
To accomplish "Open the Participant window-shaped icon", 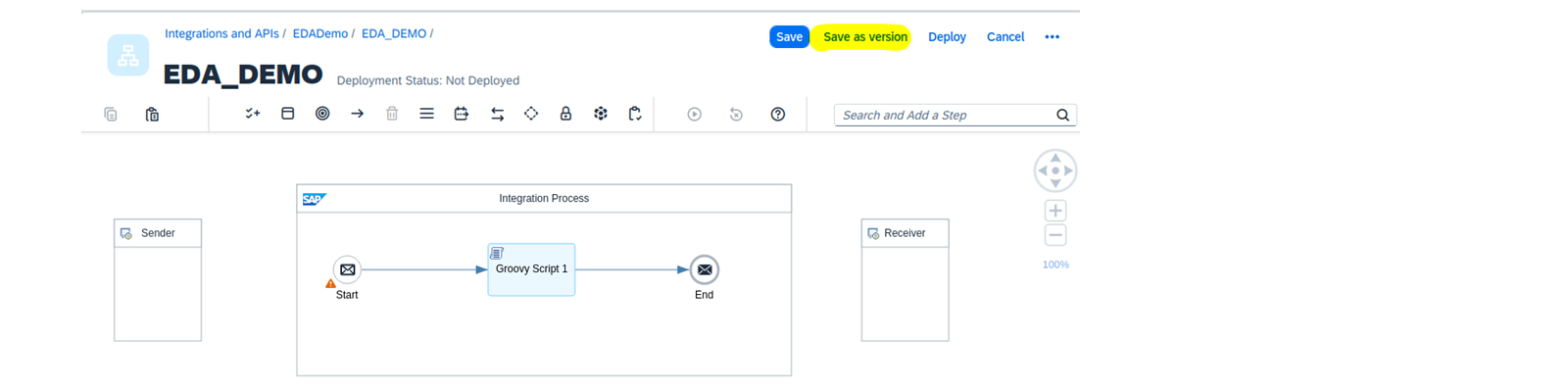I will click(x=288, y=114).
